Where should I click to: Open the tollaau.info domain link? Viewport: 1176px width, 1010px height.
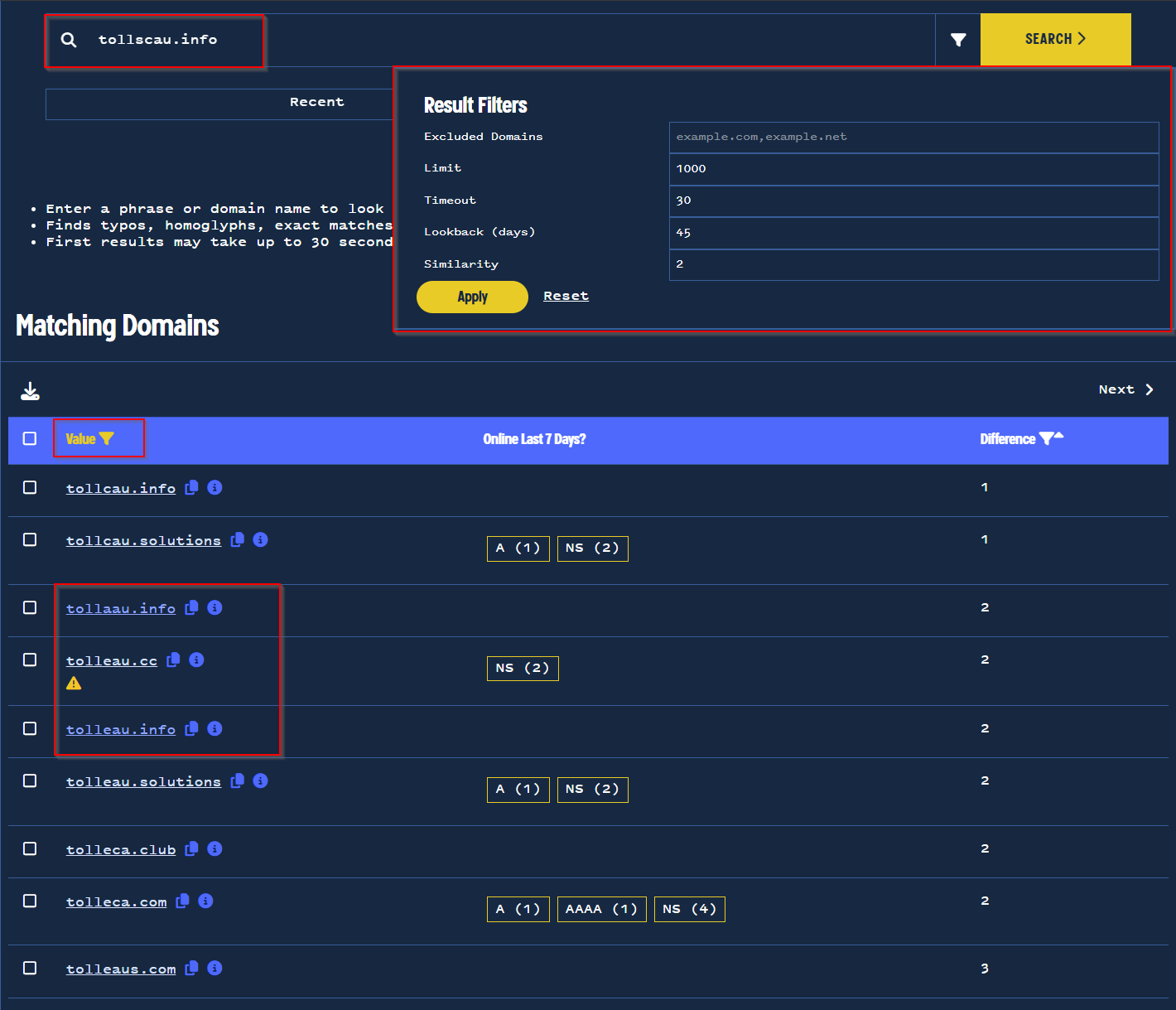121,609
